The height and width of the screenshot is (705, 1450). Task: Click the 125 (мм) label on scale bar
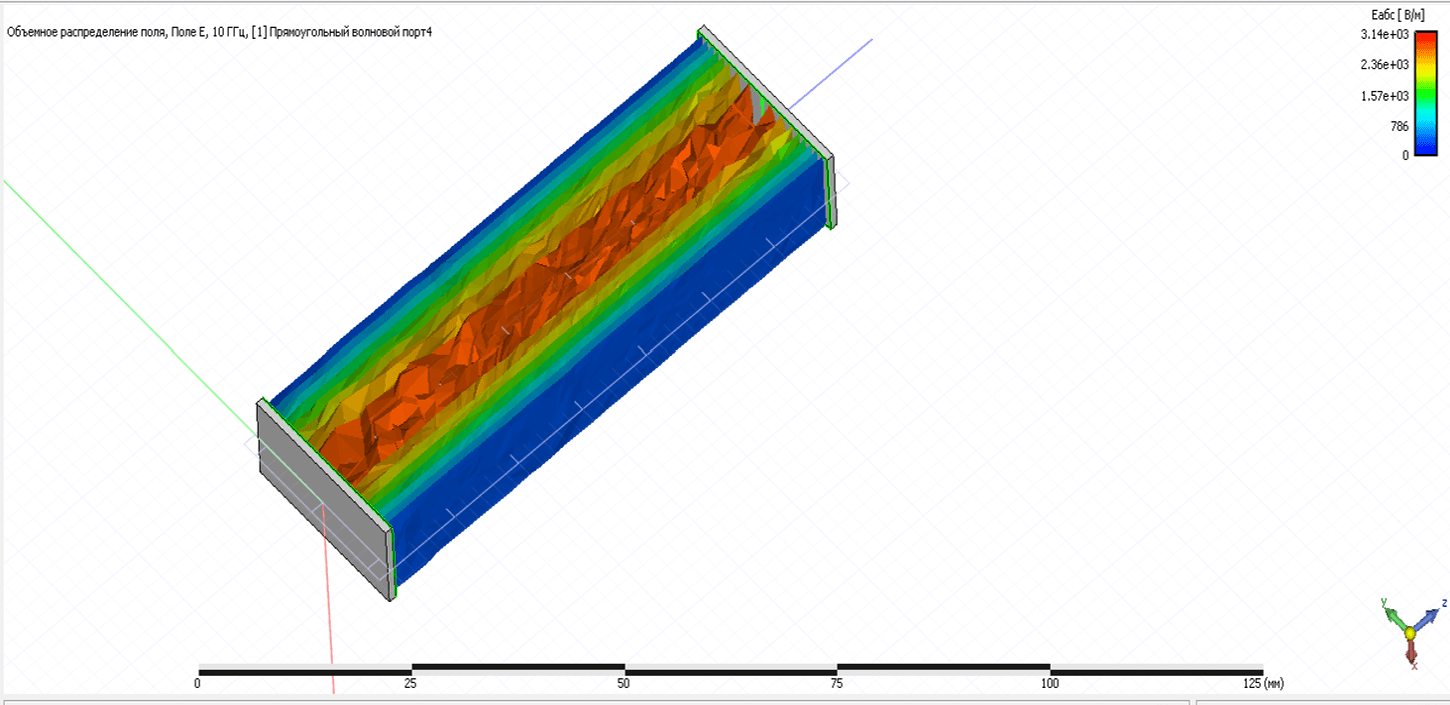point(1262,684)
